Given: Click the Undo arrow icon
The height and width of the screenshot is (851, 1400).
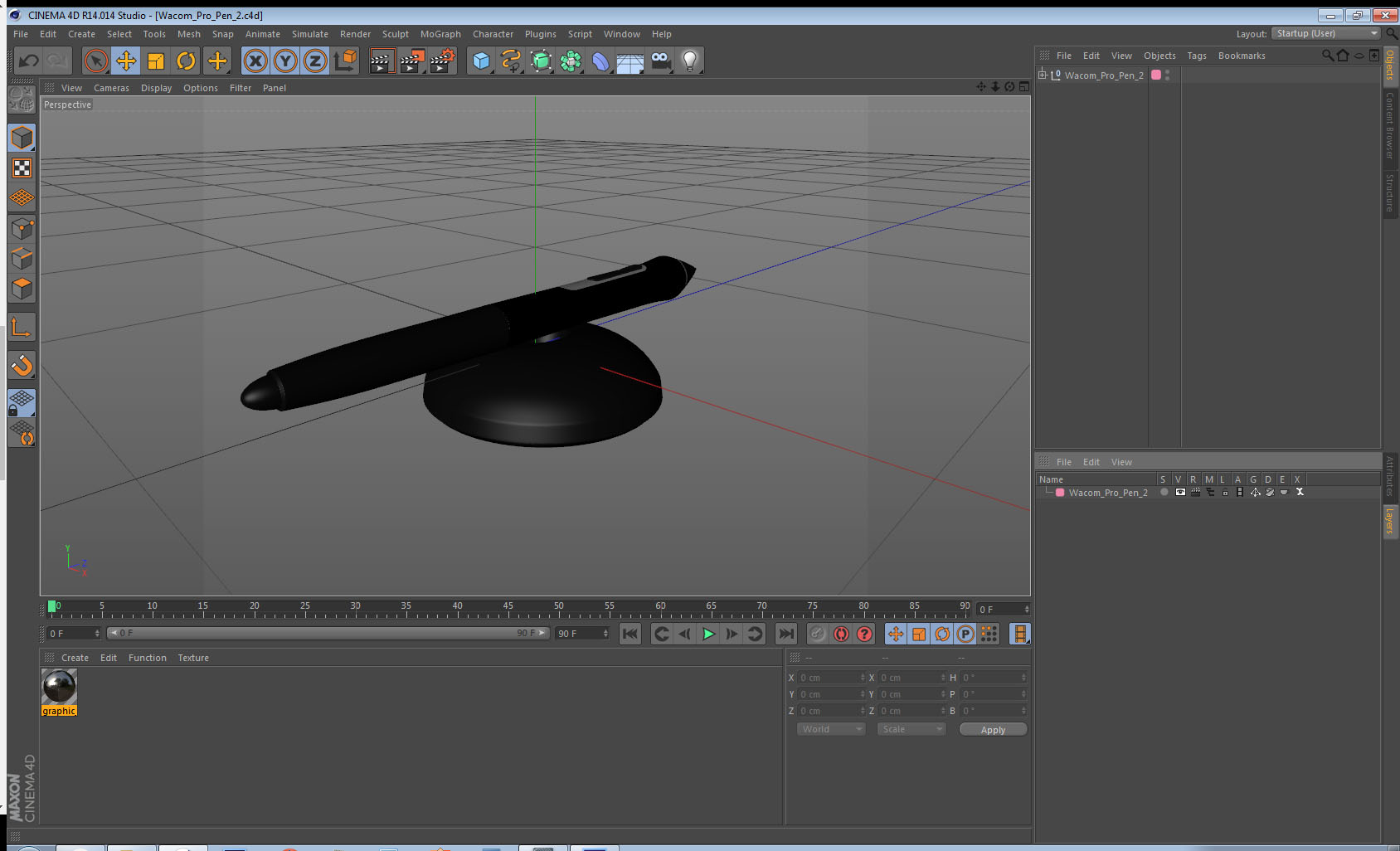Looking at the screenshot, I should [x=29, y=61].
